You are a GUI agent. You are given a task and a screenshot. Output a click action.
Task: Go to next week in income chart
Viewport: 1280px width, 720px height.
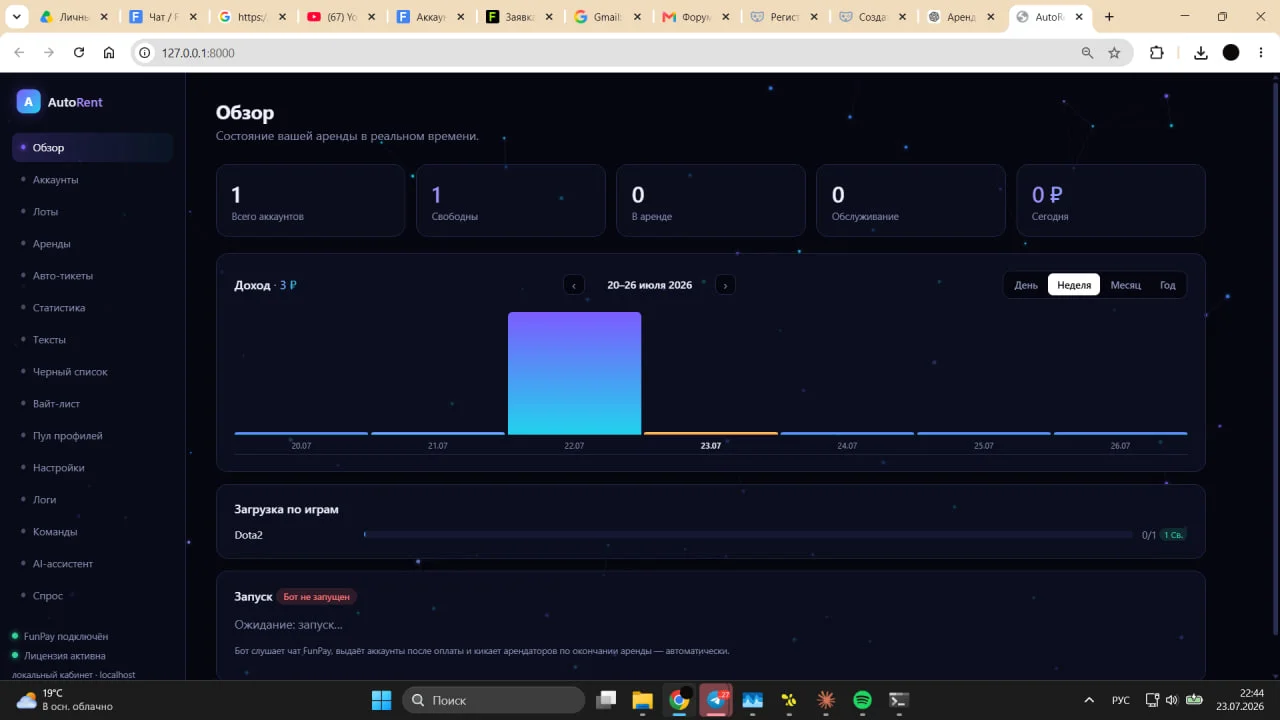725,285
